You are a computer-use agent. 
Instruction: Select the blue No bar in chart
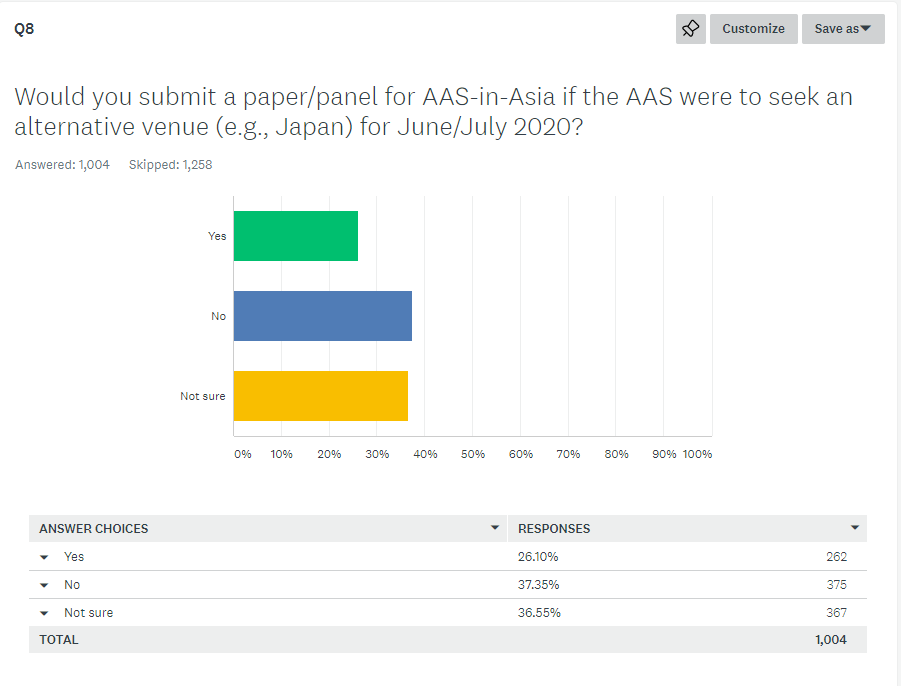point(323,316)
